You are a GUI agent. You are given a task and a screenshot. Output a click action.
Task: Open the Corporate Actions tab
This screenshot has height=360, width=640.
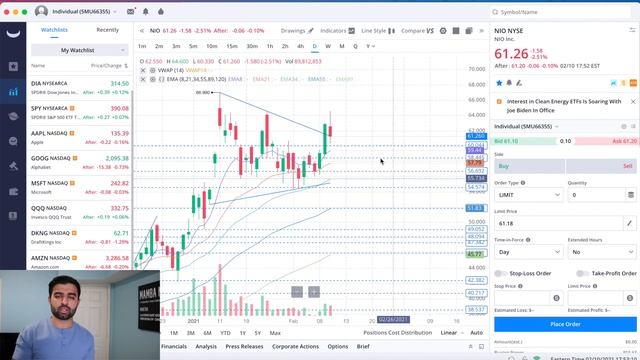[x=295, y=346]
